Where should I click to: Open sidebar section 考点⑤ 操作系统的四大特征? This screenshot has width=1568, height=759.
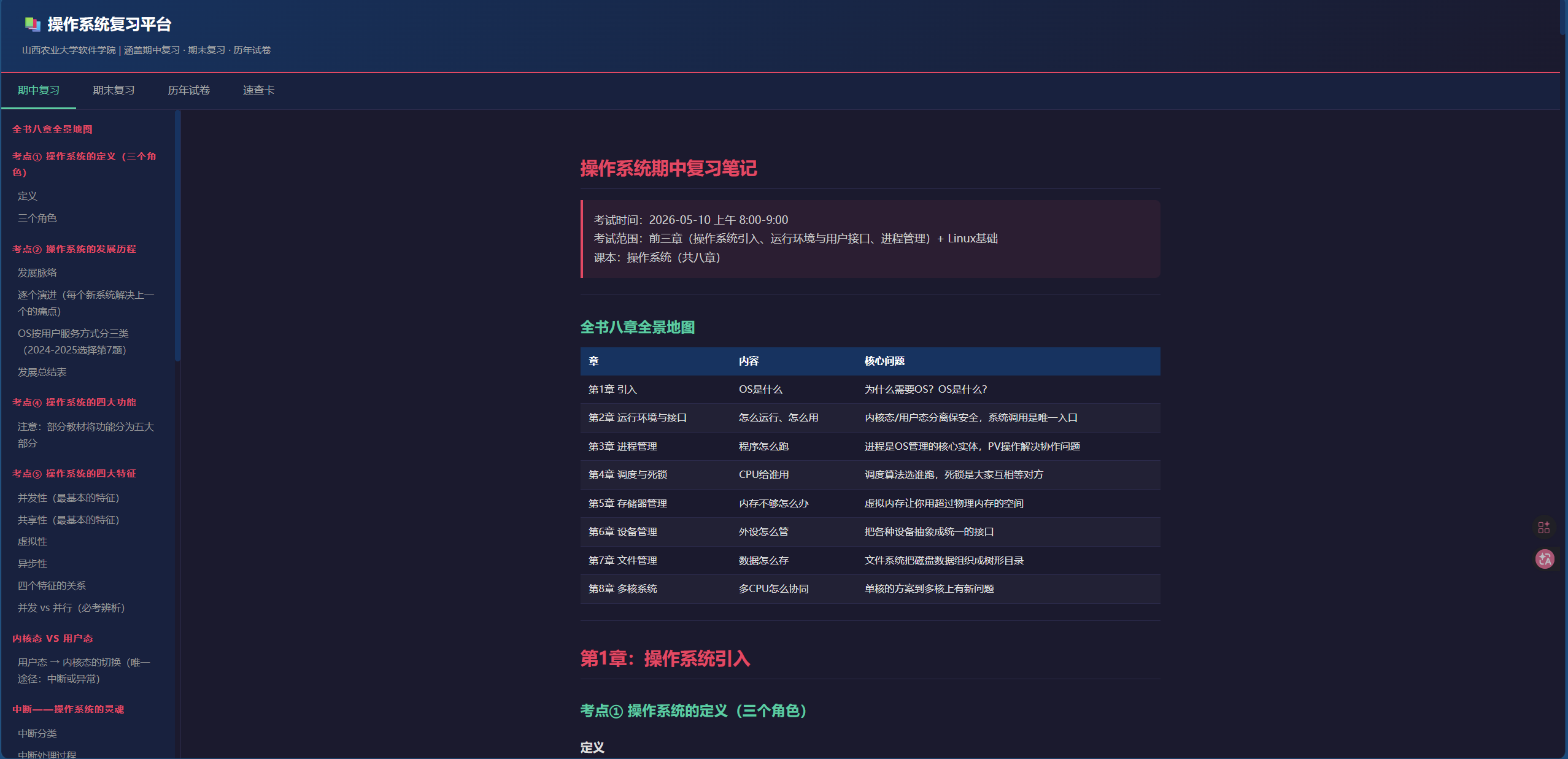[x=74, y=474]
